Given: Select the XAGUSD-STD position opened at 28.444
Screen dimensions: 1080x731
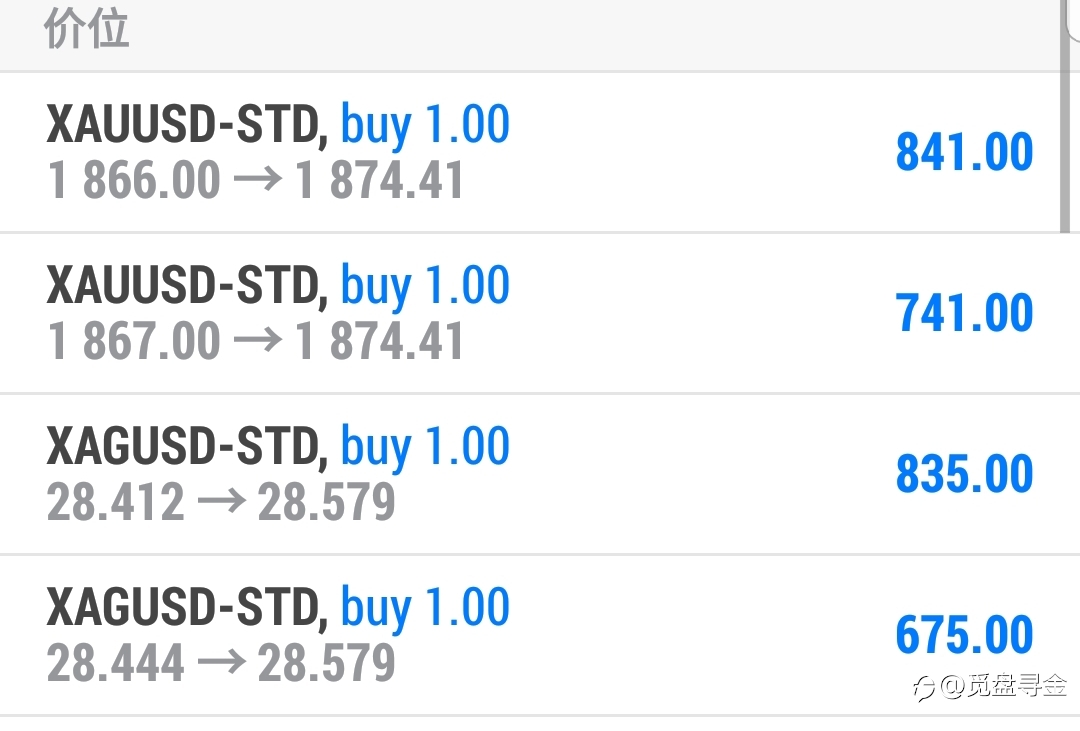Looking at the screenshot, I should (529, 635).
